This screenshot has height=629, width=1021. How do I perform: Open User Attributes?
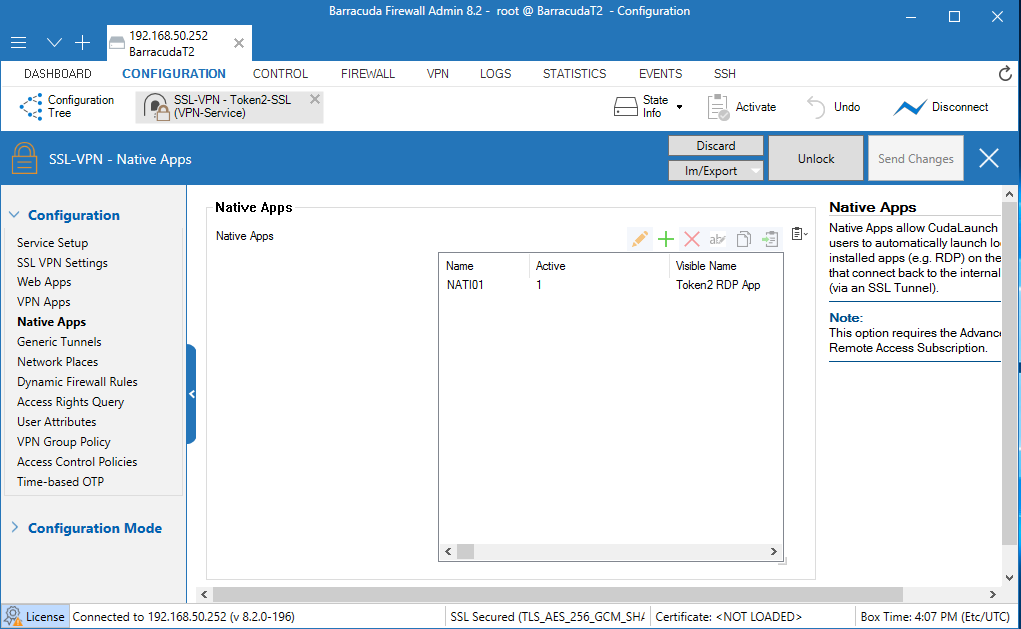(57, 422)
